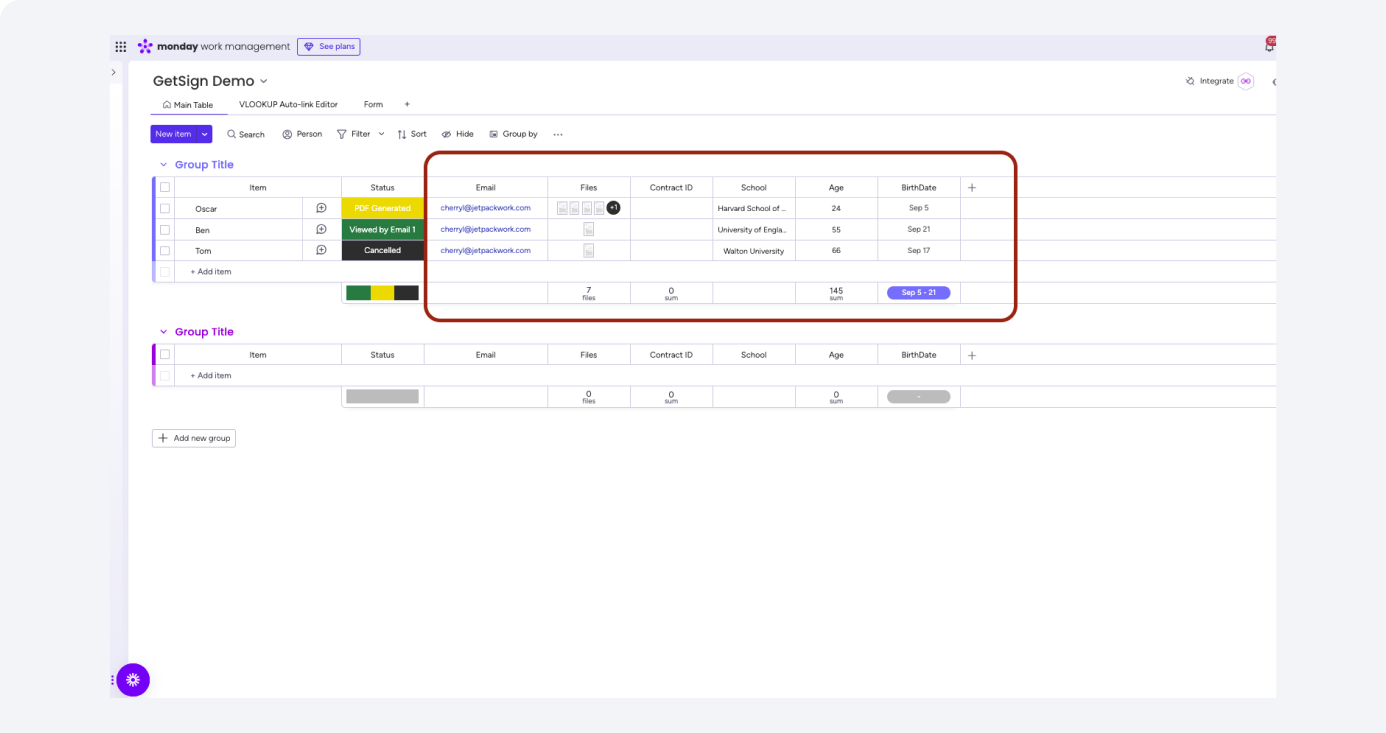The image size is (1386, 733).
Task: Switch to Form tab
Action: click(x=373, y=104)
